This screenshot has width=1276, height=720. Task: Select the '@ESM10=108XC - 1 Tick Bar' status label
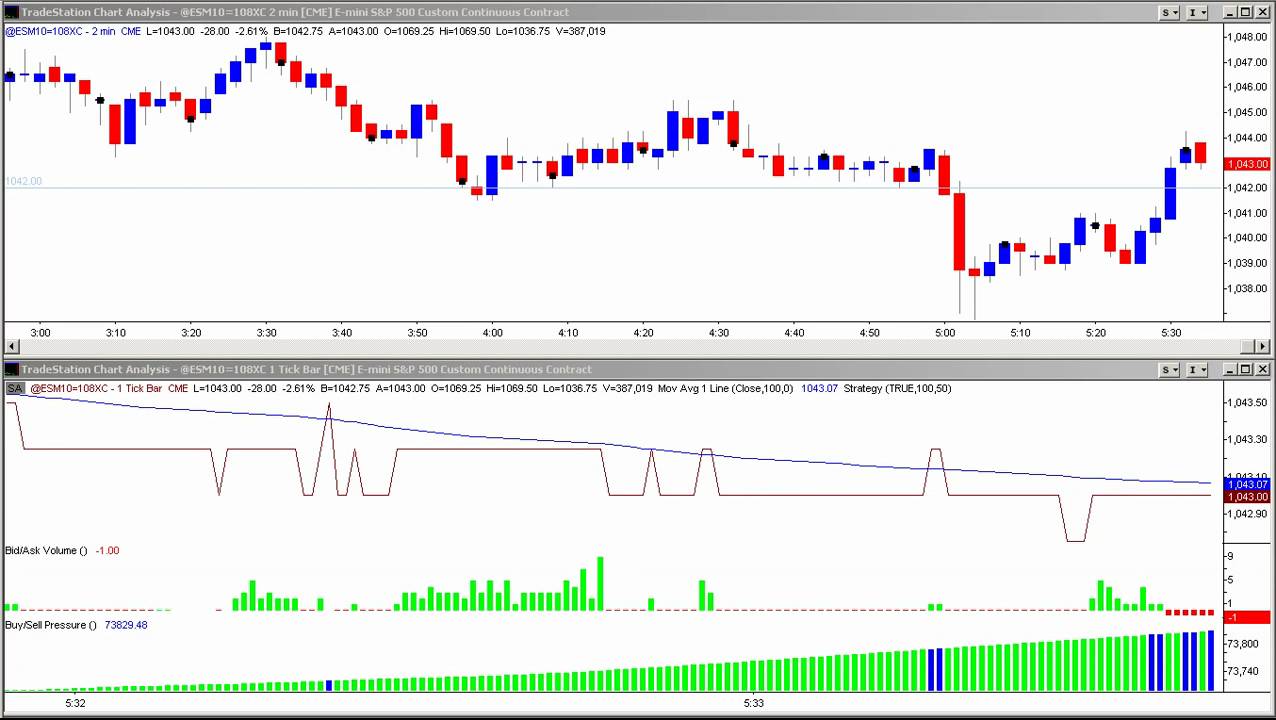[95, 388]
